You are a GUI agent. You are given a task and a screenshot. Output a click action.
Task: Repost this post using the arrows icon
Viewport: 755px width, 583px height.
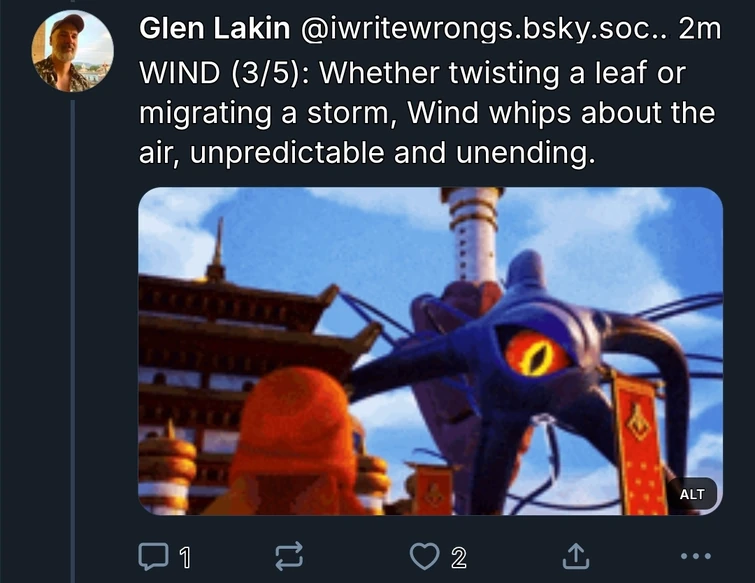[289, 556]
